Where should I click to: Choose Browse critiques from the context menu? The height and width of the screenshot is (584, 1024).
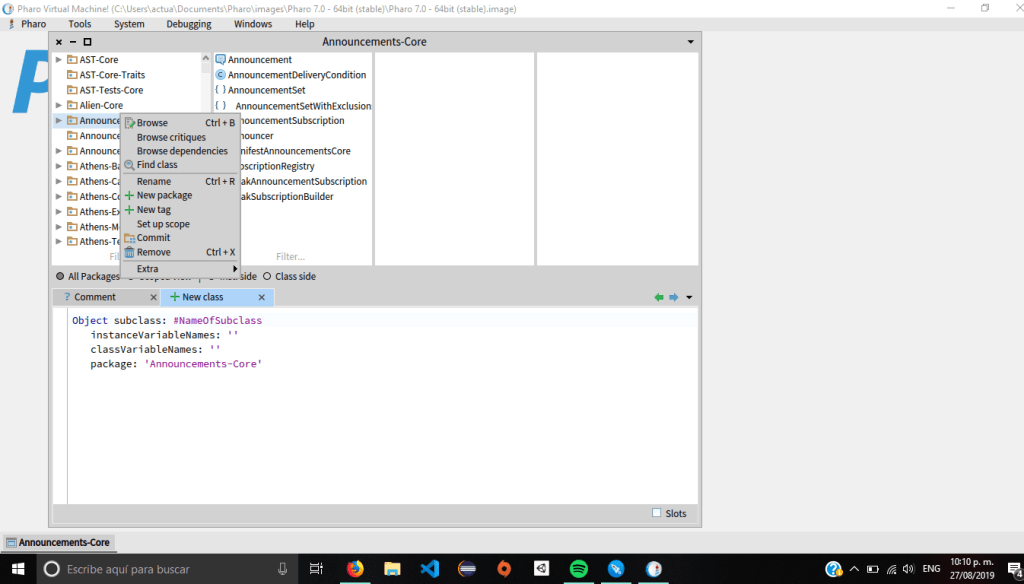point(171,137)
